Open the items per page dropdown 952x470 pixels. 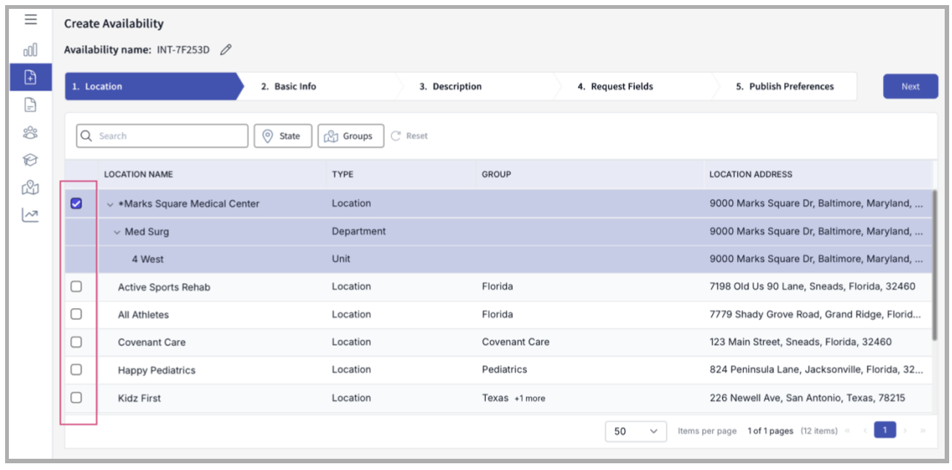(x=637, y=431)
